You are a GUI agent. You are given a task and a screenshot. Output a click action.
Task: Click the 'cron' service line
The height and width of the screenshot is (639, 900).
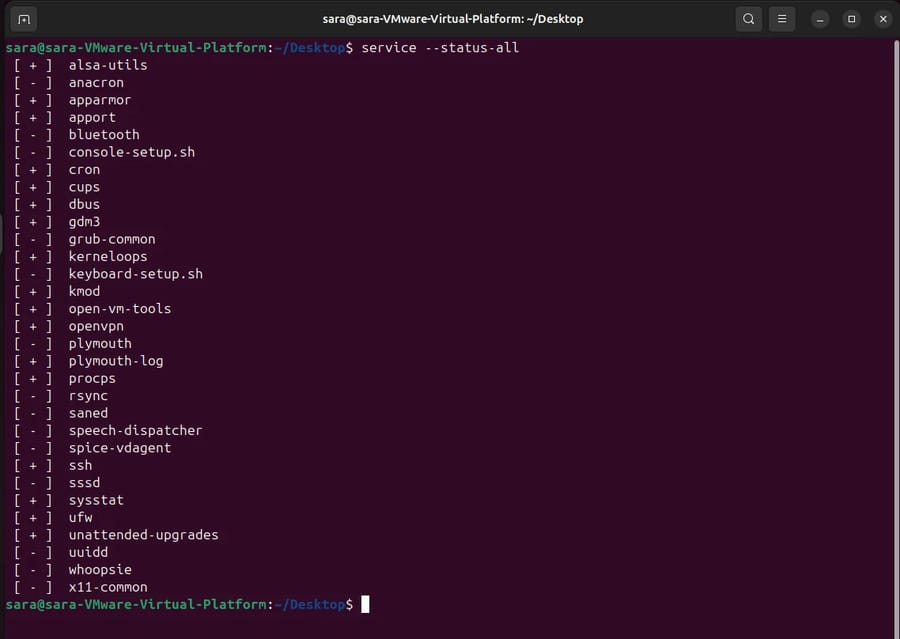tap(57, 170)
